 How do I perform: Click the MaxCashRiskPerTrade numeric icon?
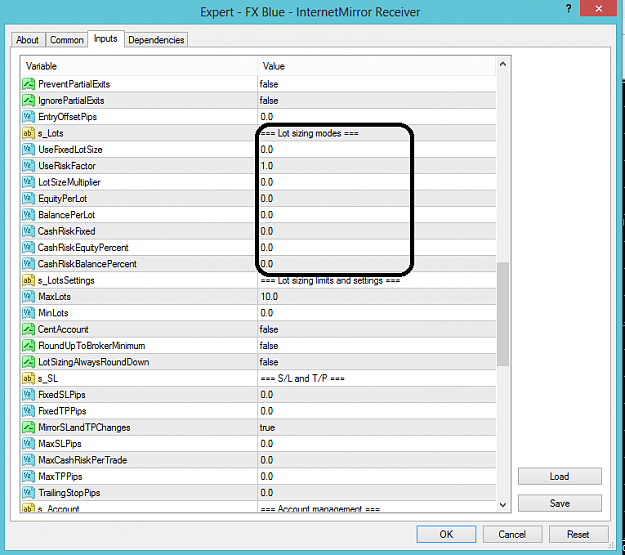(28, 460)
